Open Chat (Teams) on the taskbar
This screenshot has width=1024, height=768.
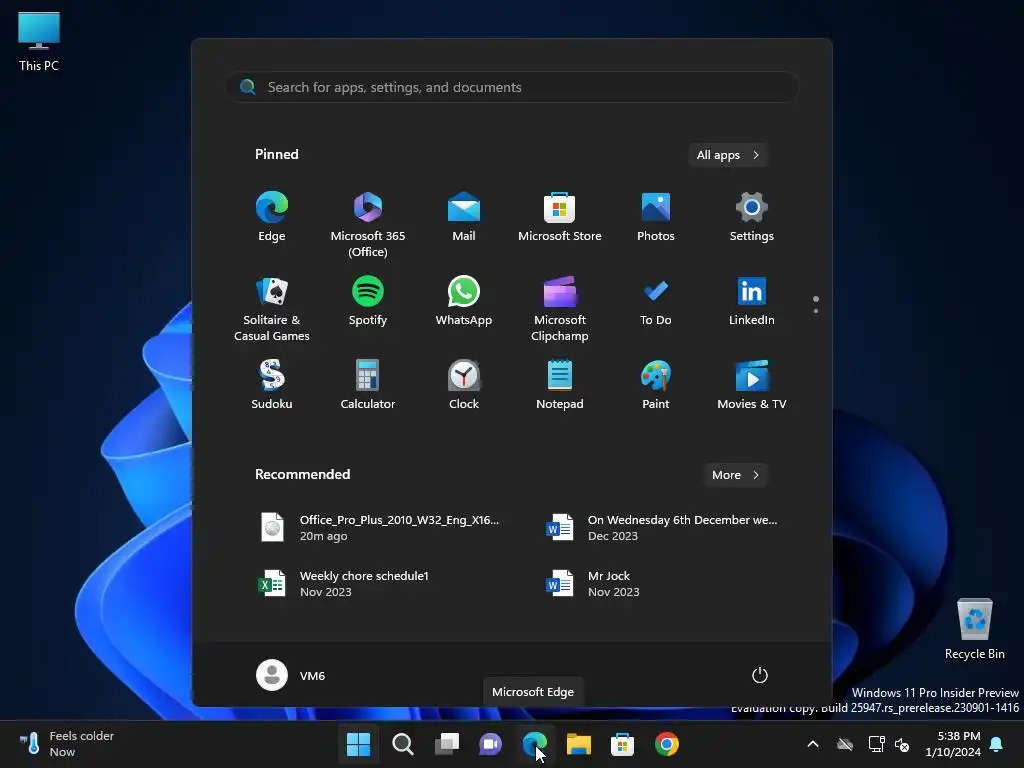(490, 744)
